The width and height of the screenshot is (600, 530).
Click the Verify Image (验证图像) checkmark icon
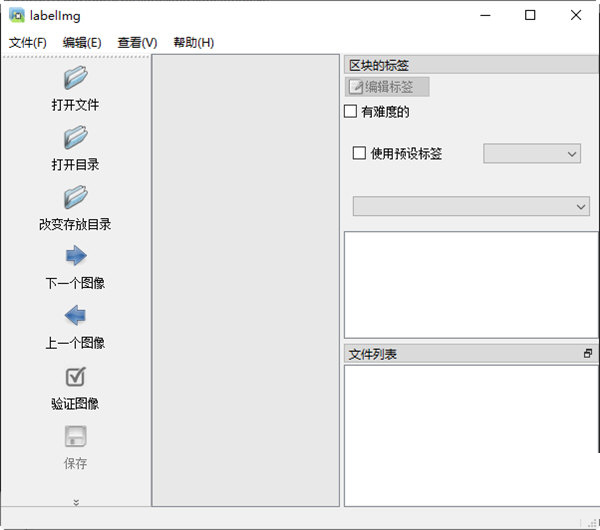75,376
